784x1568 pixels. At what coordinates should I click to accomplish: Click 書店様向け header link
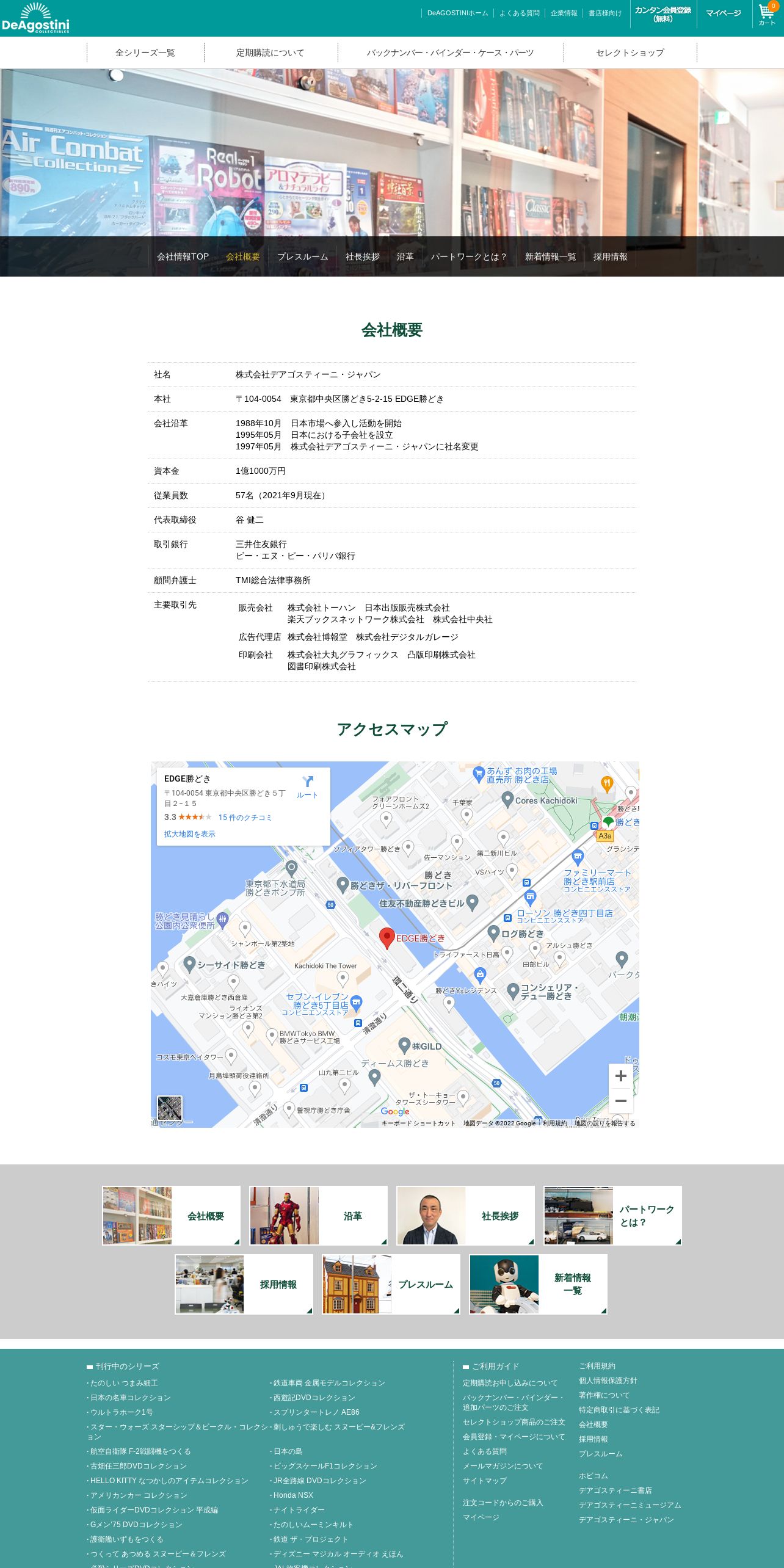pyautogui.click(x=605, y=13)
